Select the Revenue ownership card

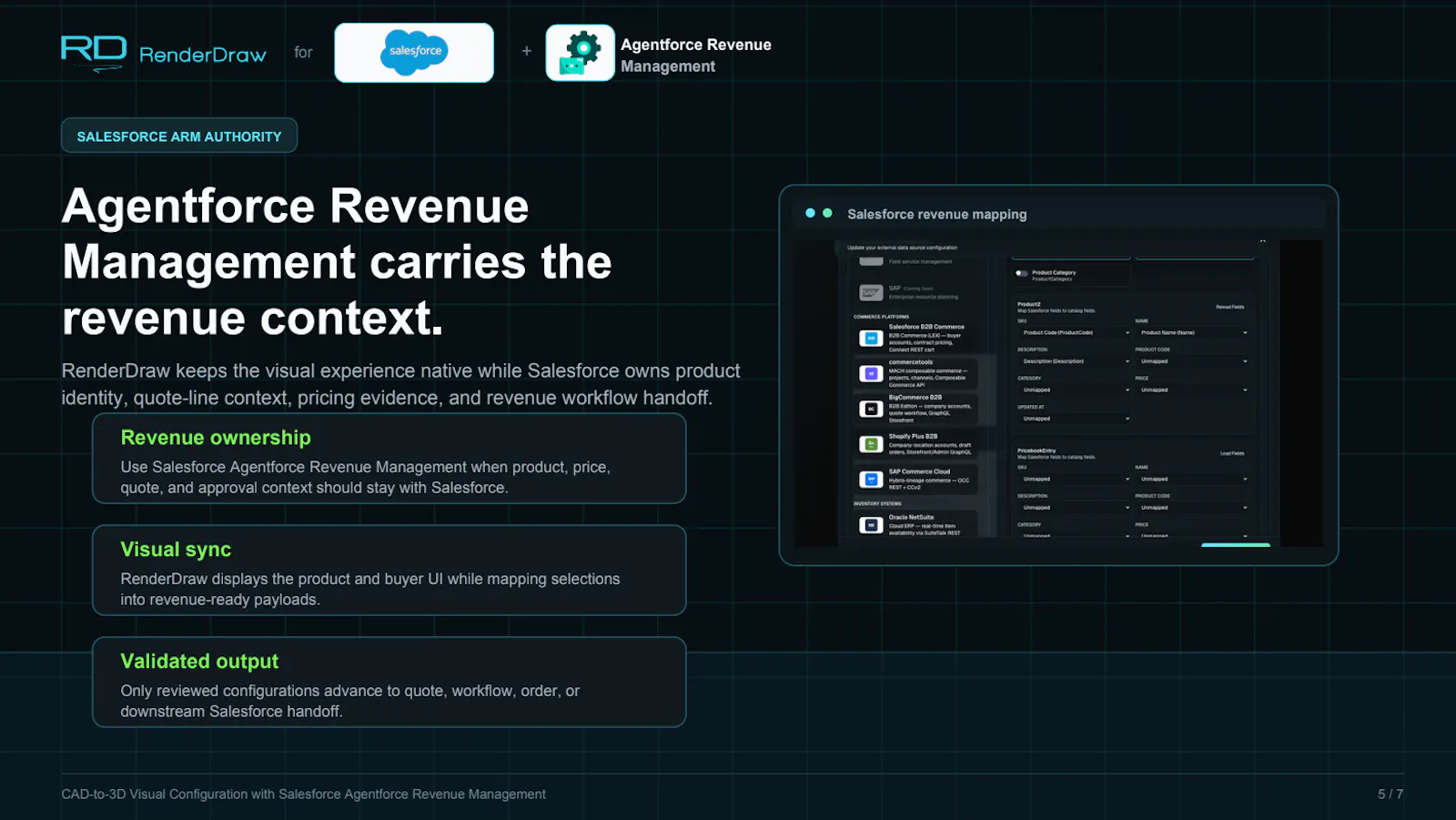[x=389, y=459]
